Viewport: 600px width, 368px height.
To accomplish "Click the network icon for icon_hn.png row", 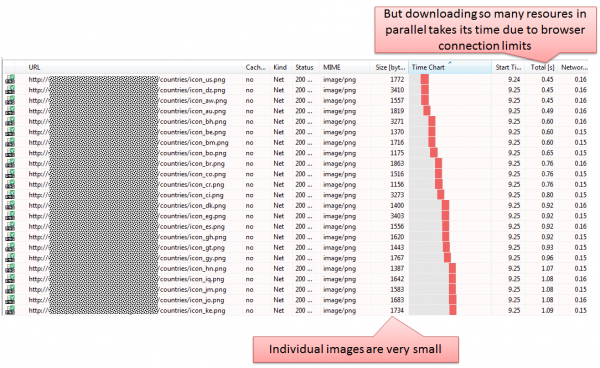I will click(10, 269).
